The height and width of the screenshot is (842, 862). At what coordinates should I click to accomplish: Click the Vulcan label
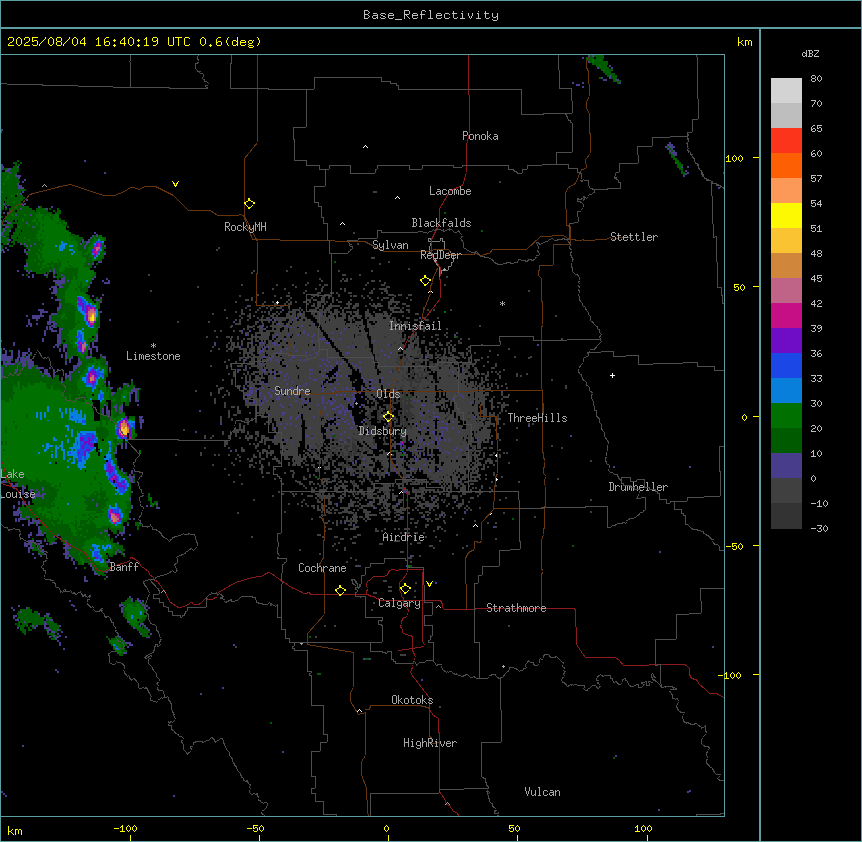(x=543, y=792)
